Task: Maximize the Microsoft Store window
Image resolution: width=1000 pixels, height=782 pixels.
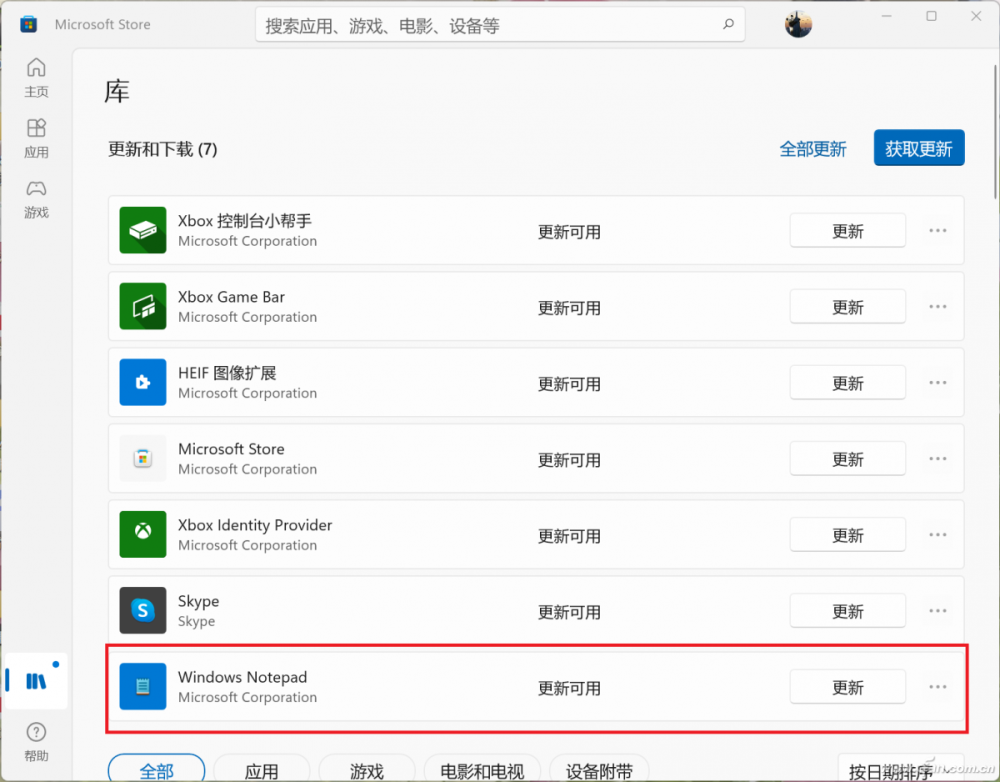Action: point(931,16)
